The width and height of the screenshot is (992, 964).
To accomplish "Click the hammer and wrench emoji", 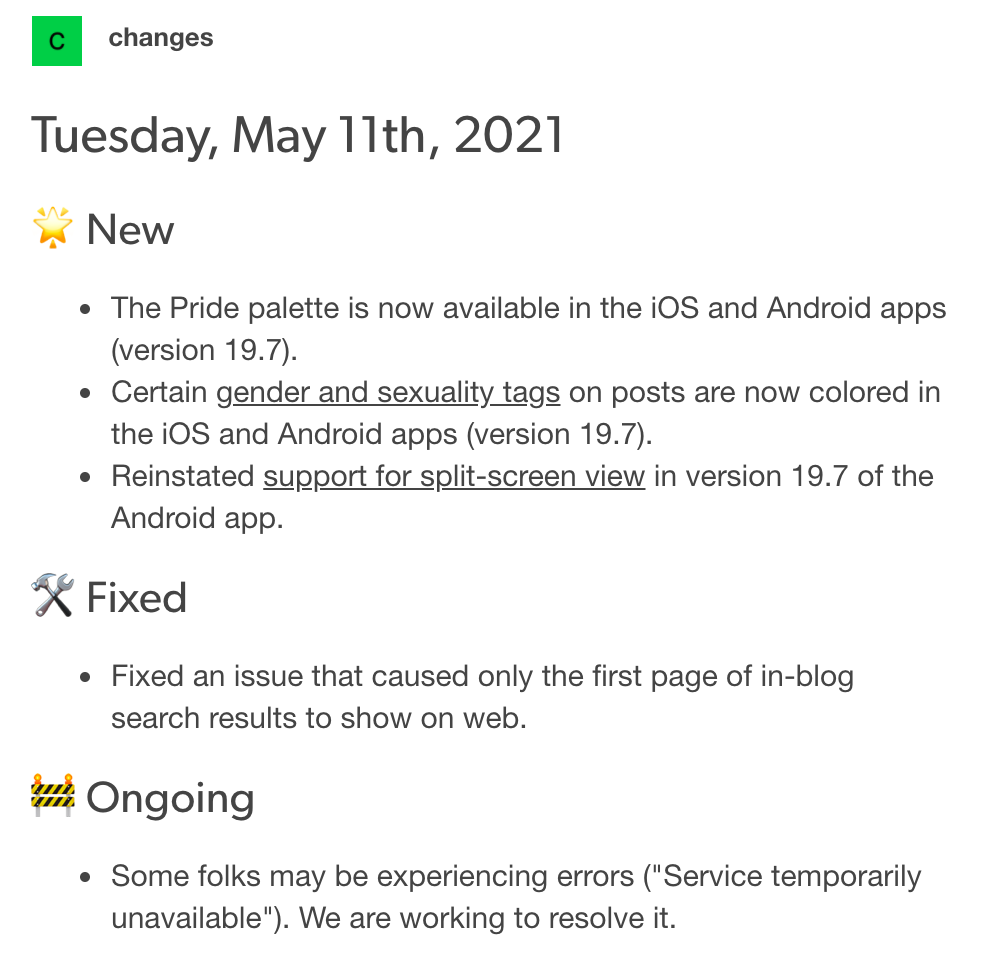I will point(52,595).
